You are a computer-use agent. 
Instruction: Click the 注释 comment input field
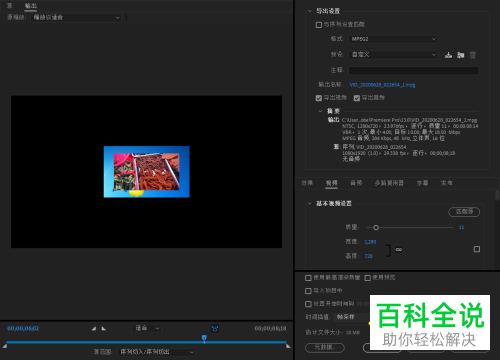point(413,70)
